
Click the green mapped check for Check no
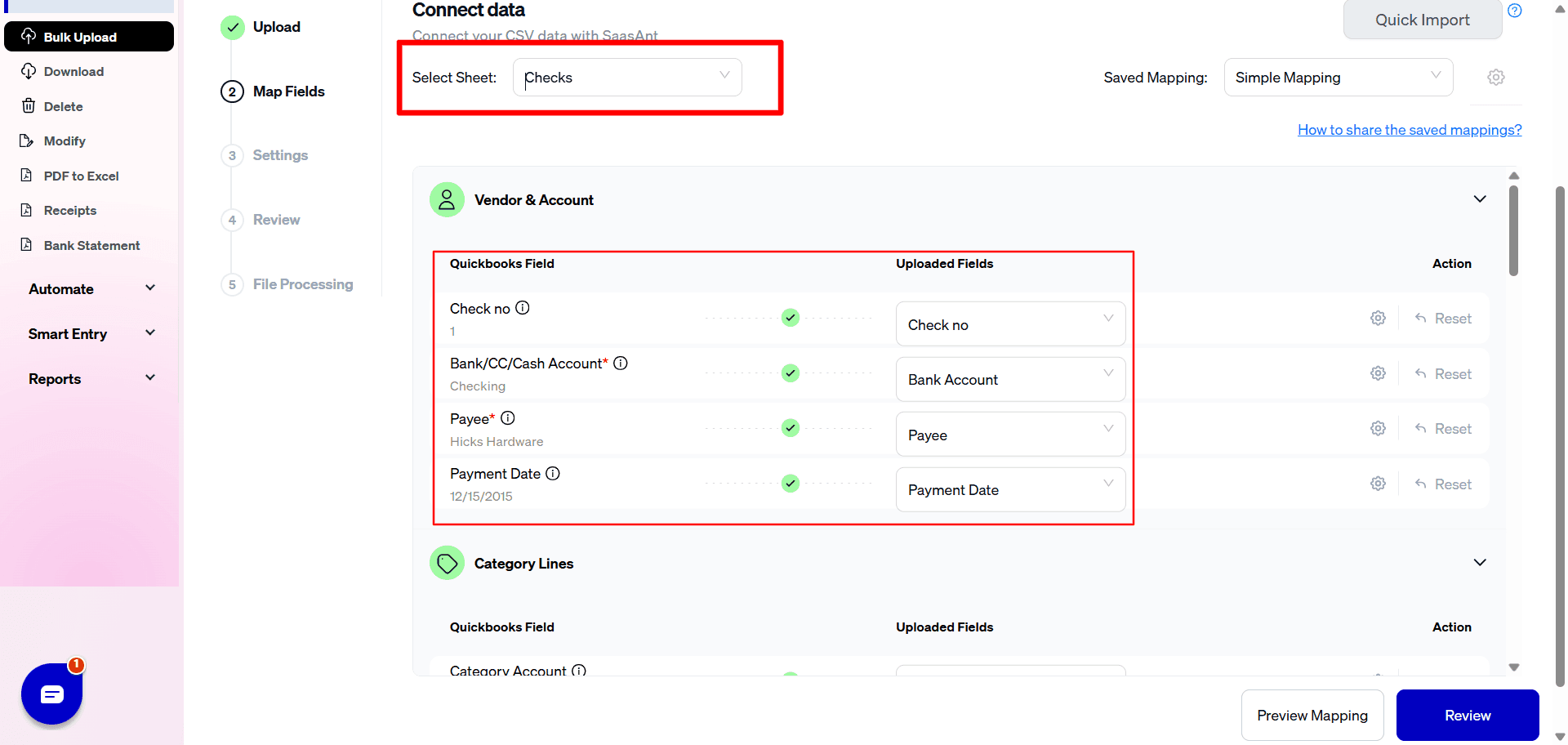pyautogui.click(x=791, y=318)
